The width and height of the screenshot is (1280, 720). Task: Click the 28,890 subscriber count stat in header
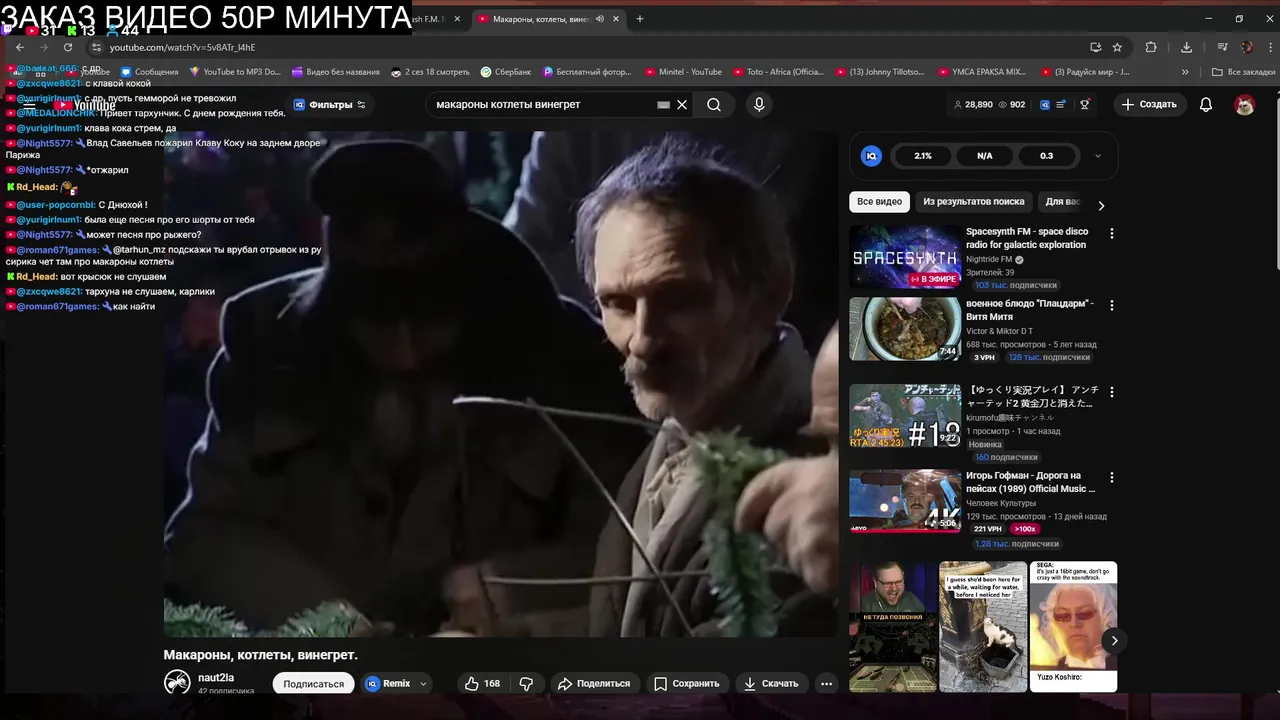973,104
